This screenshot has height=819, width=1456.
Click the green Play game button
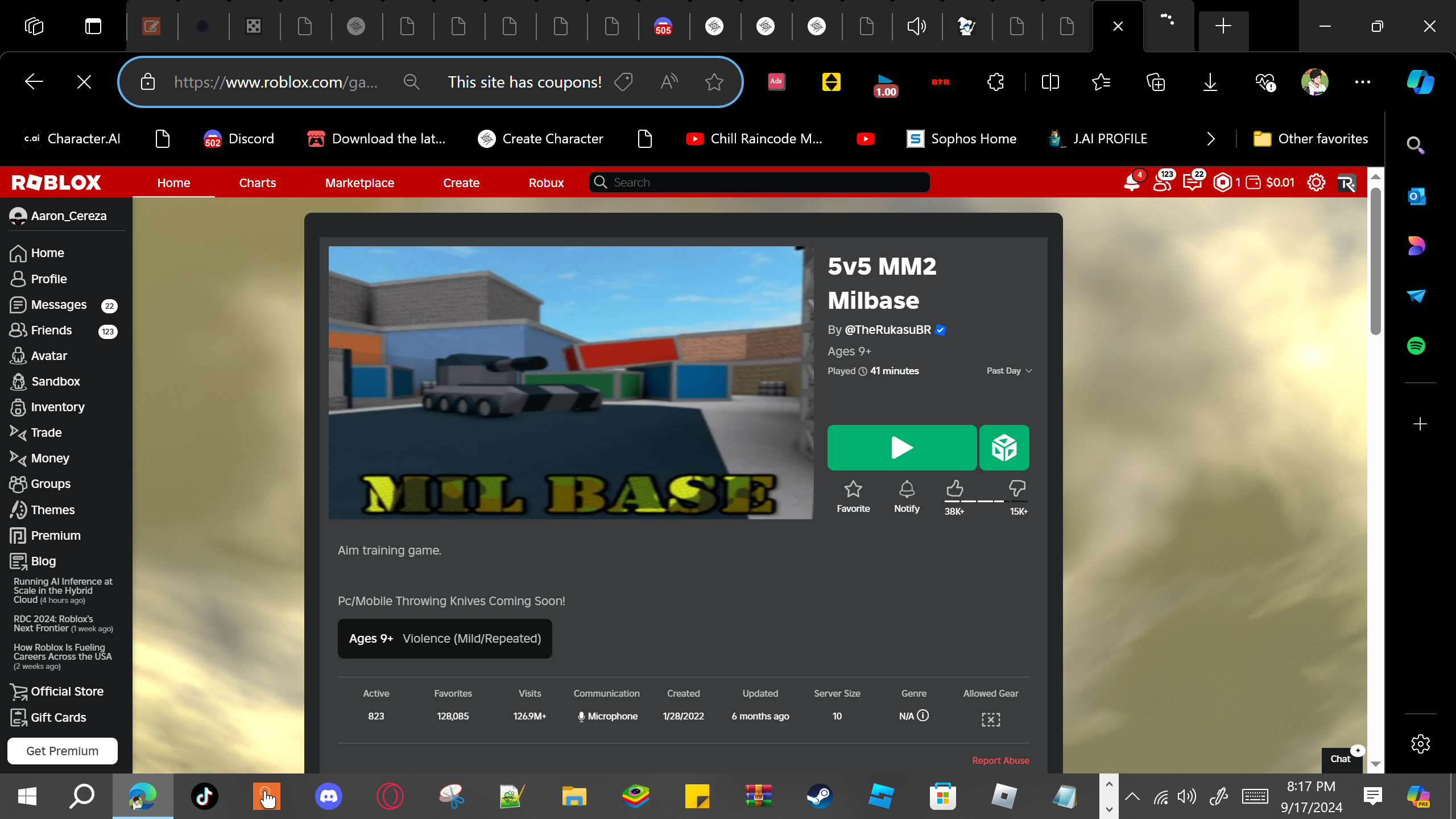[x=901, y=448]
